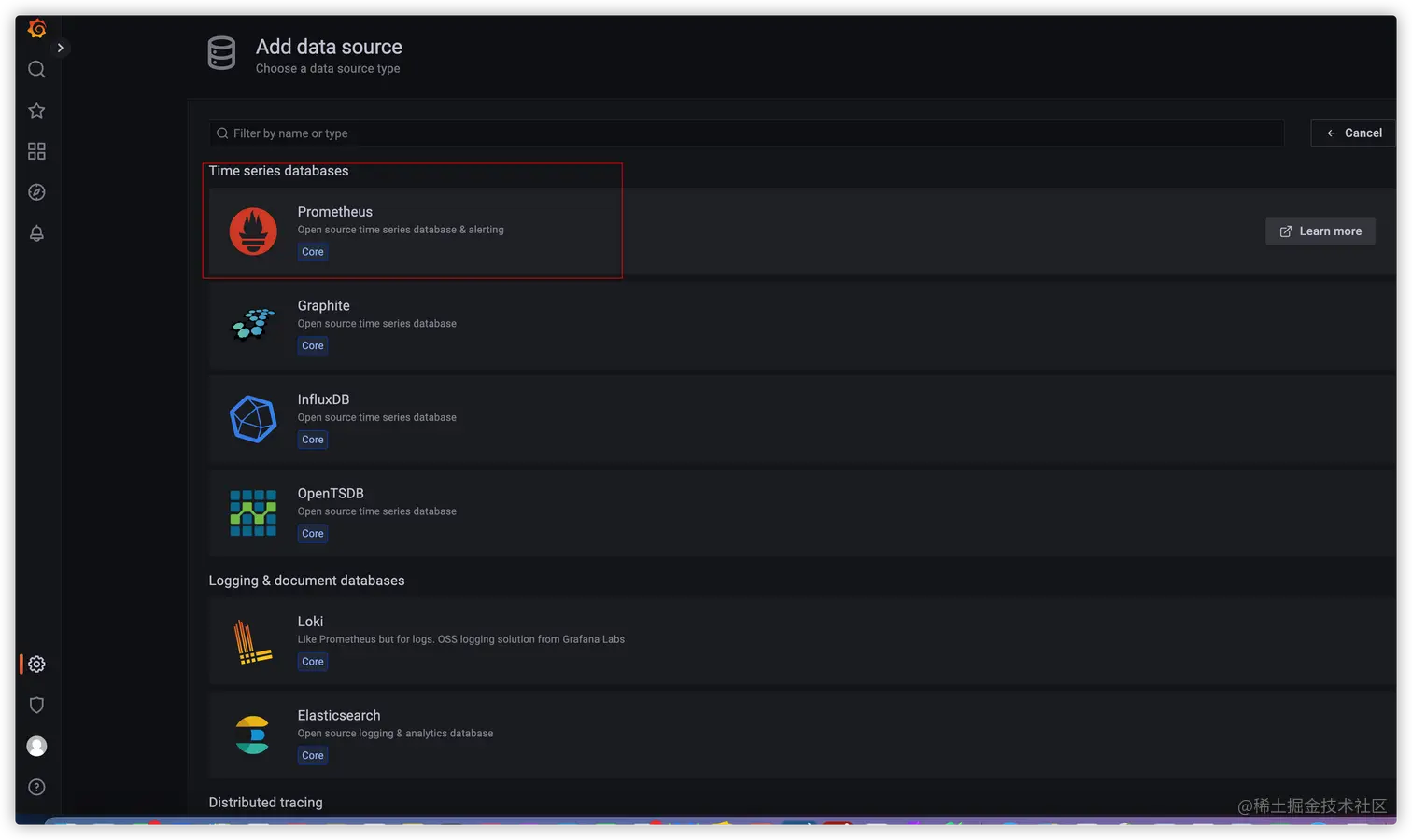Click the Cancel button

[x=1353, y=133]
